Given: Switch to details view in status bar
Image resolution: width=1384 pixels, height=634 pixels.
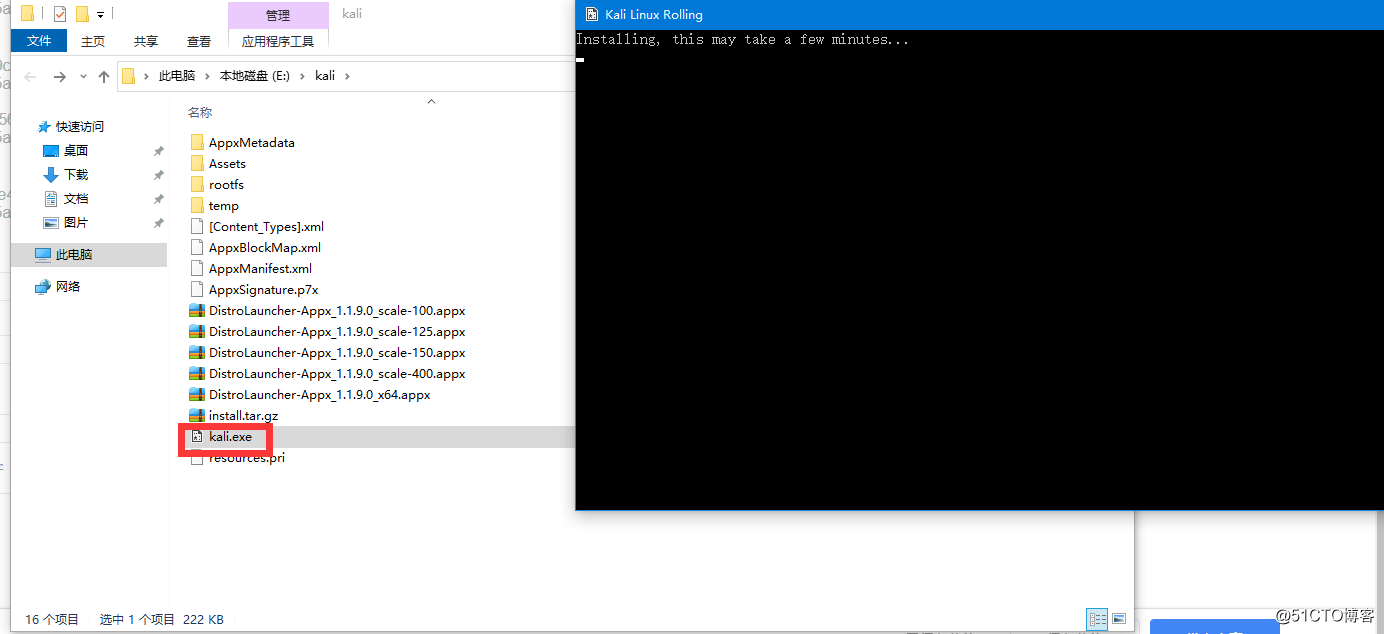Looking at the screenshot, I should click(x=1097, y=619).
